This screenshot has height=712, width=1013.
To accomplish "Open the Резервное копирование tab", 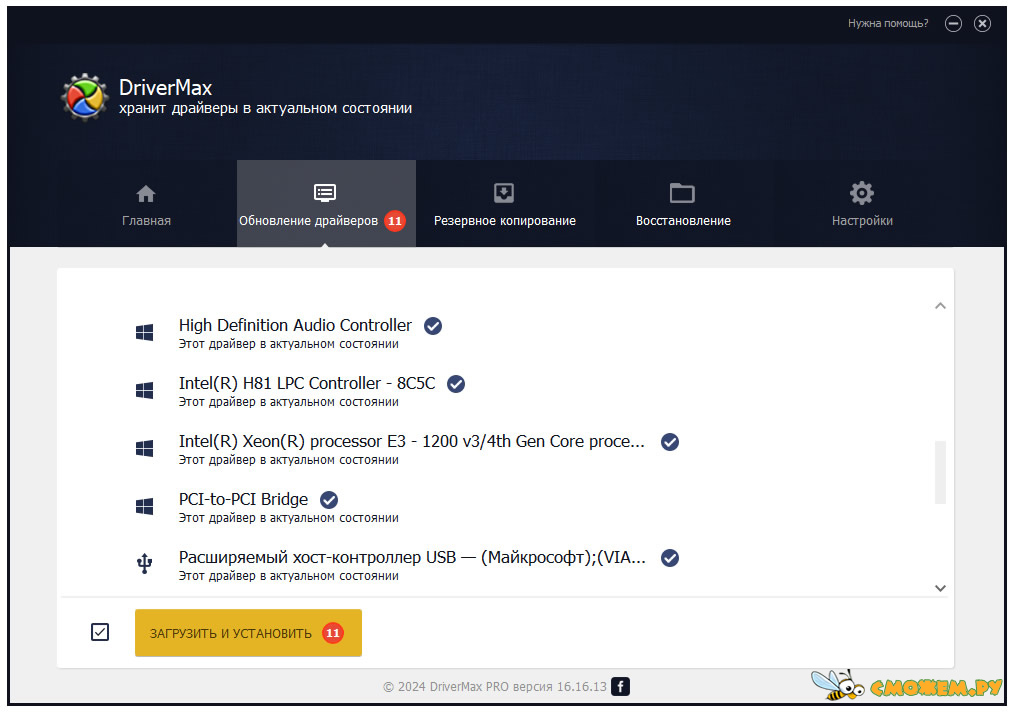I will 505,204.
